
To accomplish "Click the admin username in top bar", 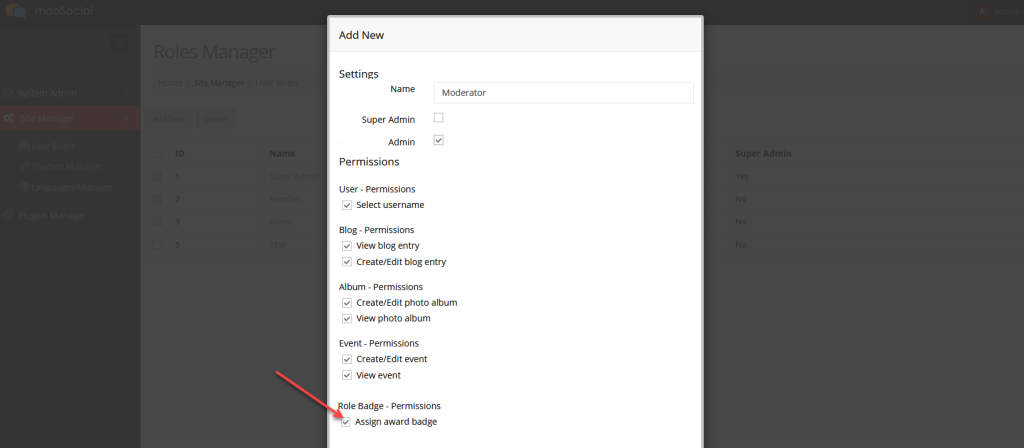I will (x=1006, y=11).
